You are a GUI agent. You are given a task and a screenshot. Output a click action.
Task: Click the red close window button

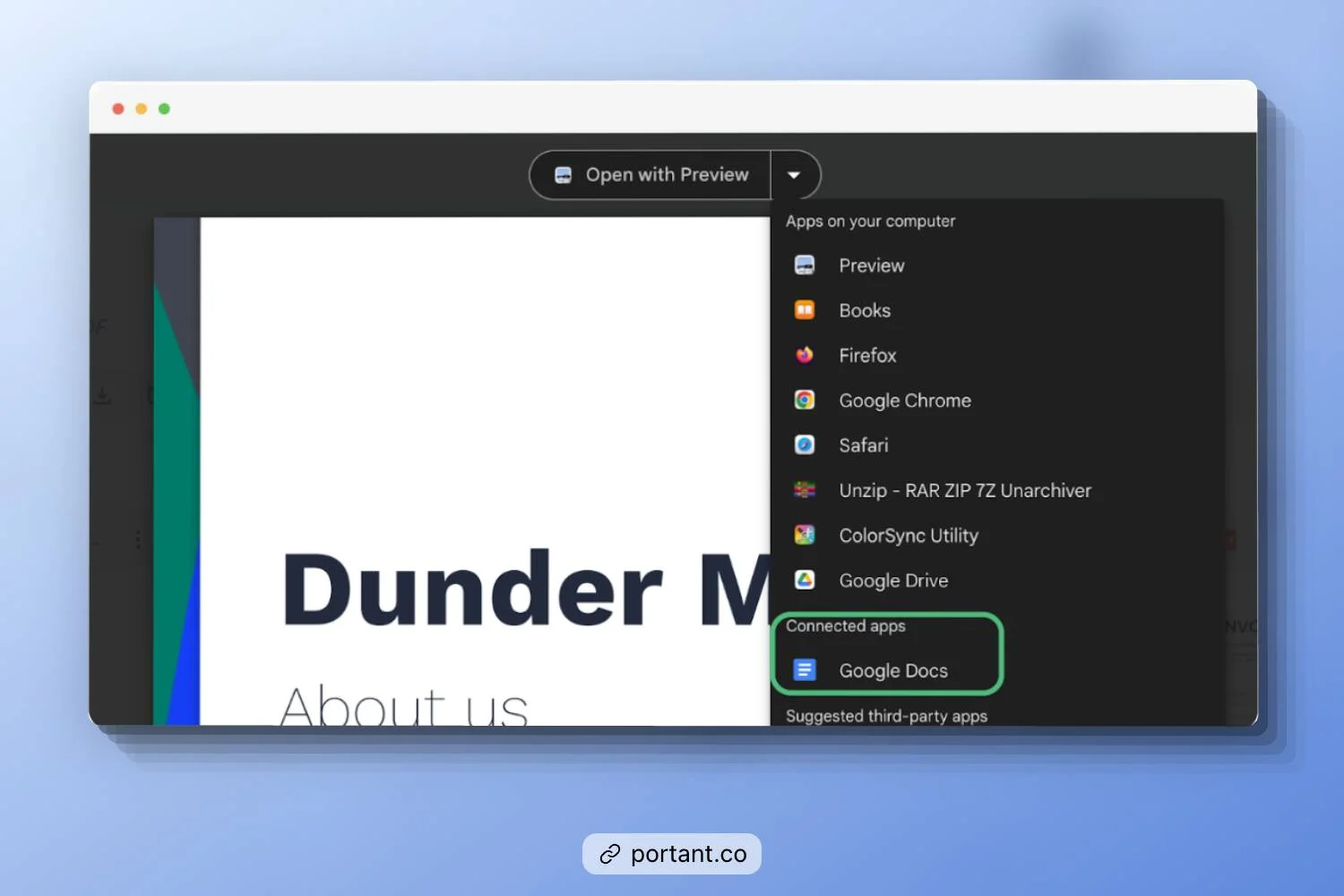tap(117, 108)
